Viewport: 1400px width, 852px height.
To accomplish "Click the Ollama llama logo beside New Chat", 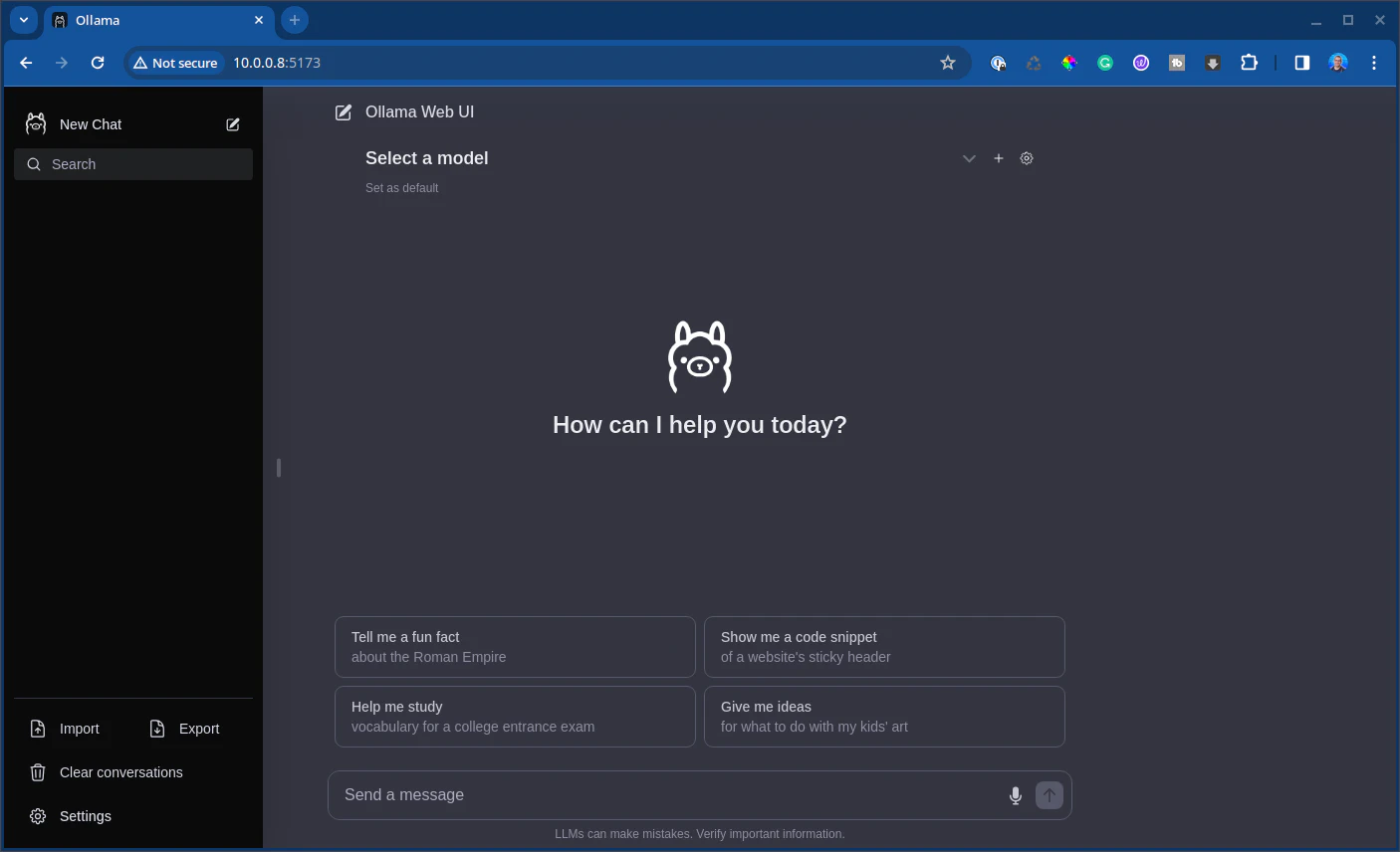I will point(36,123).
